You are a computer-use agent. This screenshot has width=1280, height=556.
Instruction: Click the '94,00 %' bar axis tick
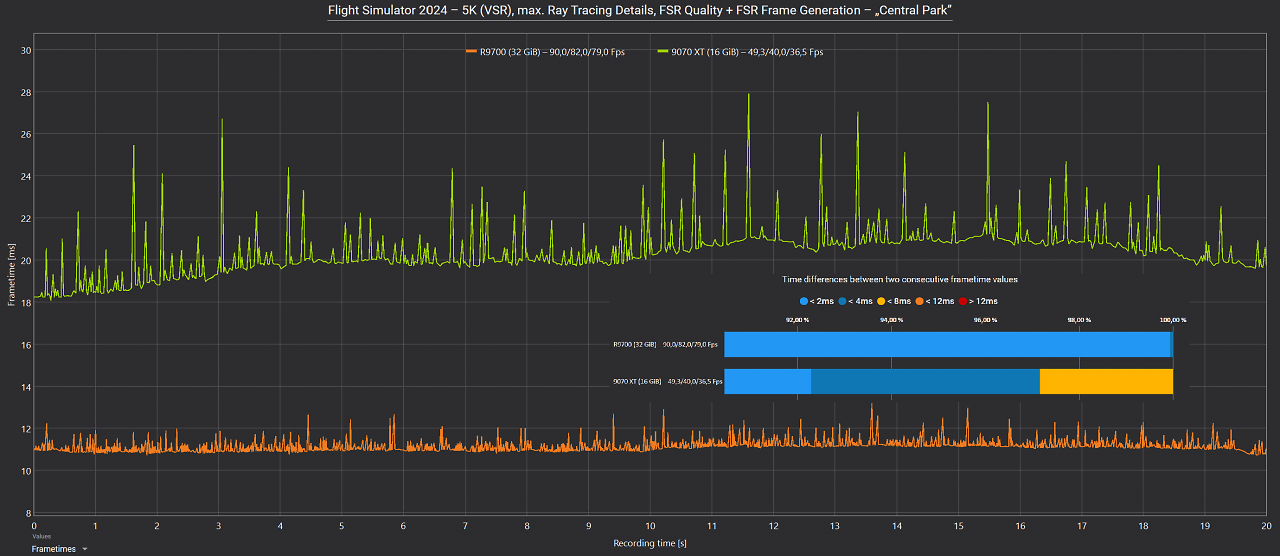[x=891, y=320]
